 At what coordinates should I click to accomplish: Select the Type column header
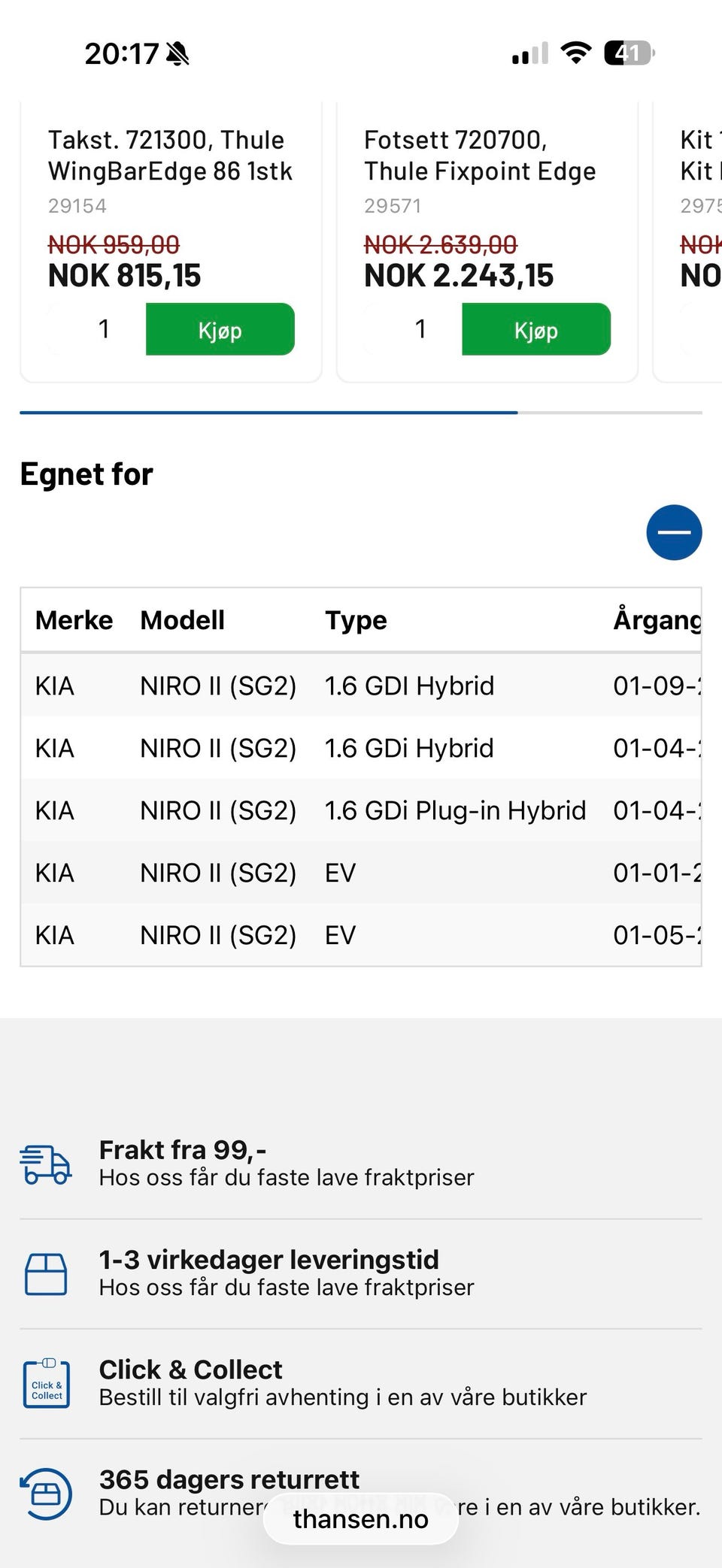click(x=356, y=620)
